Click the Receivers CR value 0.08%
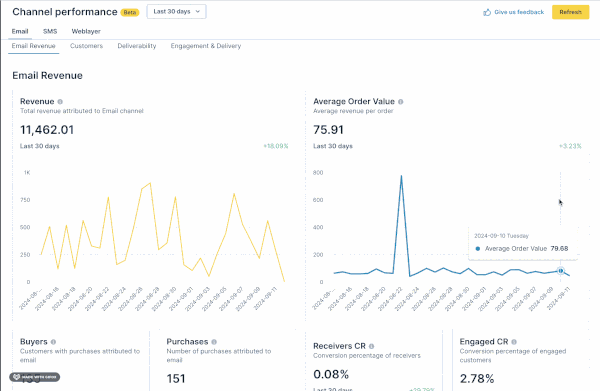 tap(331, 374)
